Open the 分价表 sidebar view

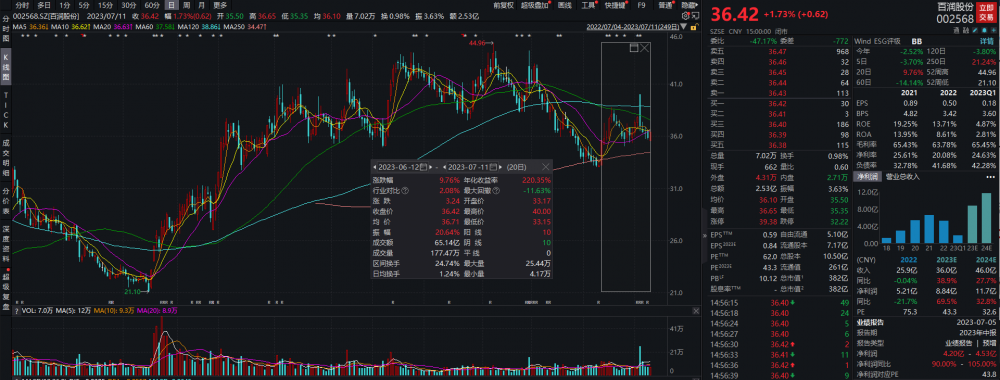pos(6,200)
